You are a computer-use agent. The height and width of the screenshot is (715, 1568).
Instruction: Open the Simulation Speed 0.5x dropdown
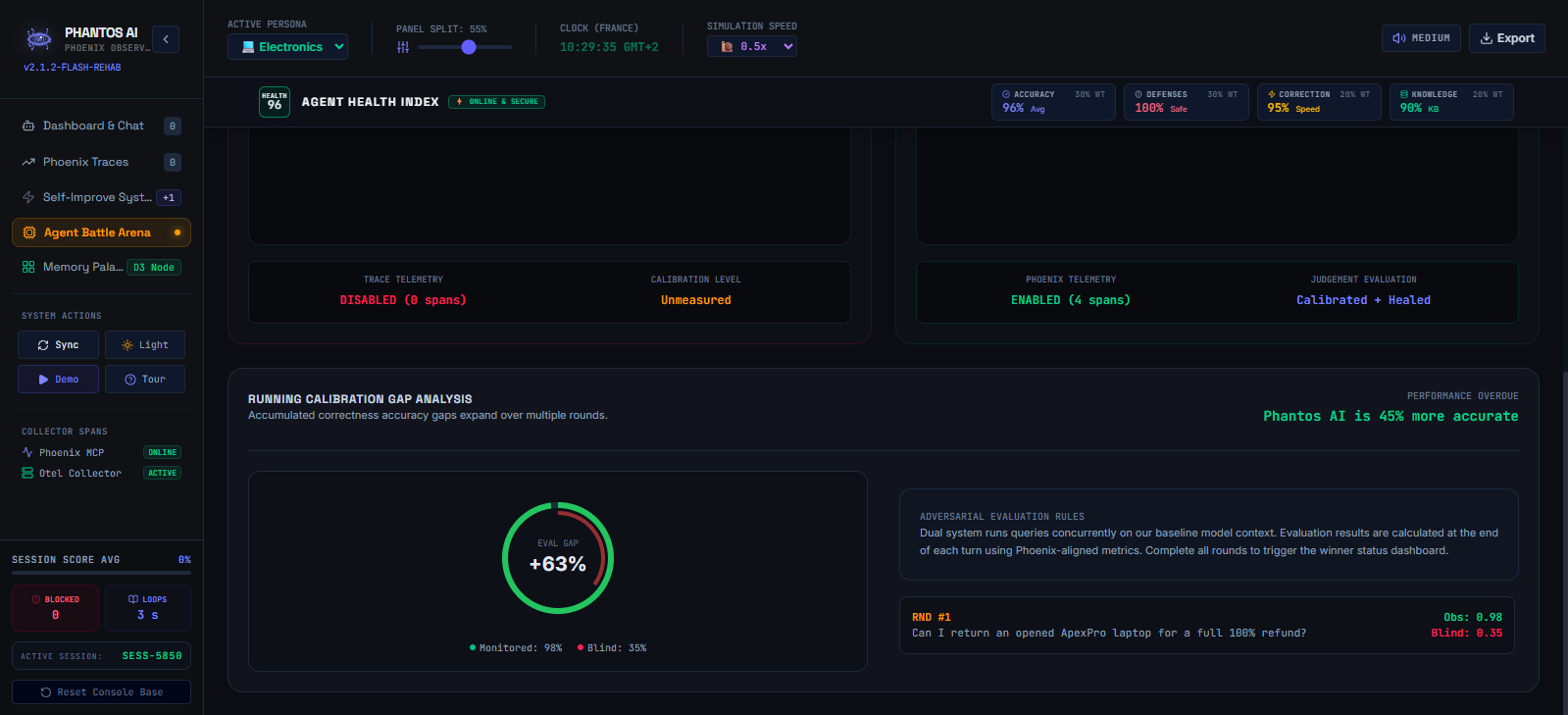coord(752,46)
